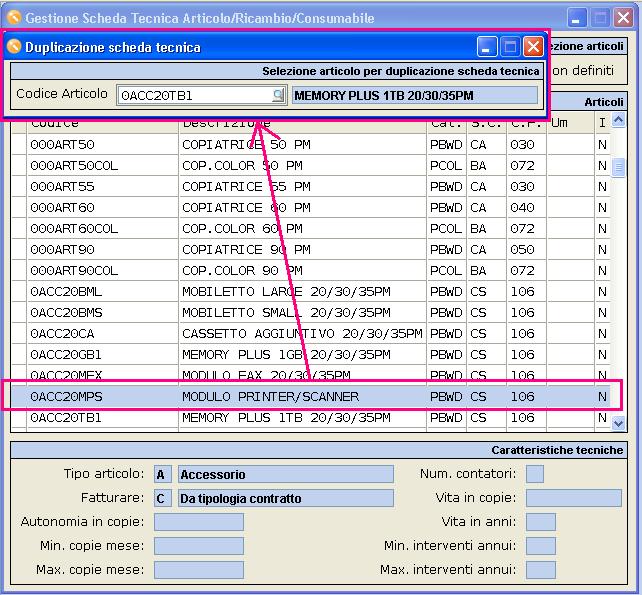Click the Accessorio description field
Image resolution: width=642 pixels, height=595 pixels.
(x=286, y=474)
